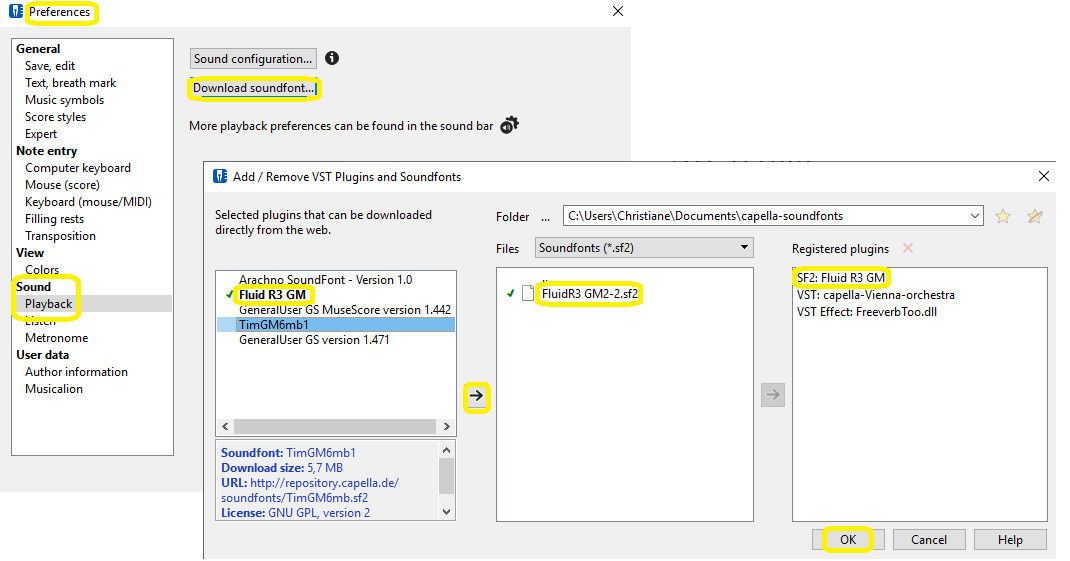Open the Files type Soundfonts dropdown
The width and height of the screenshot is (1070, 561).
click(x=644, y=248)
